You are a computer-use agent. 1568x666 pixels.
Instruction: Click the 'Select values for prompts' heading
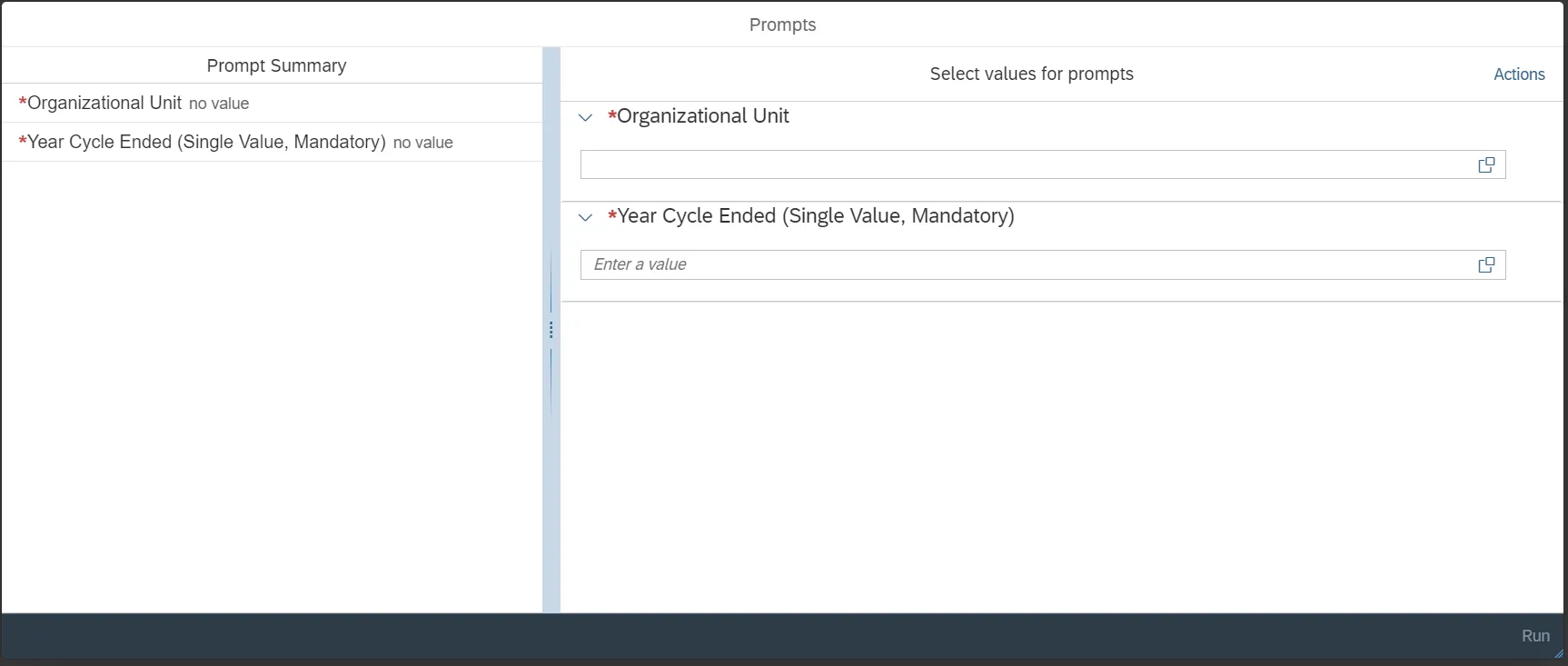1031,75
